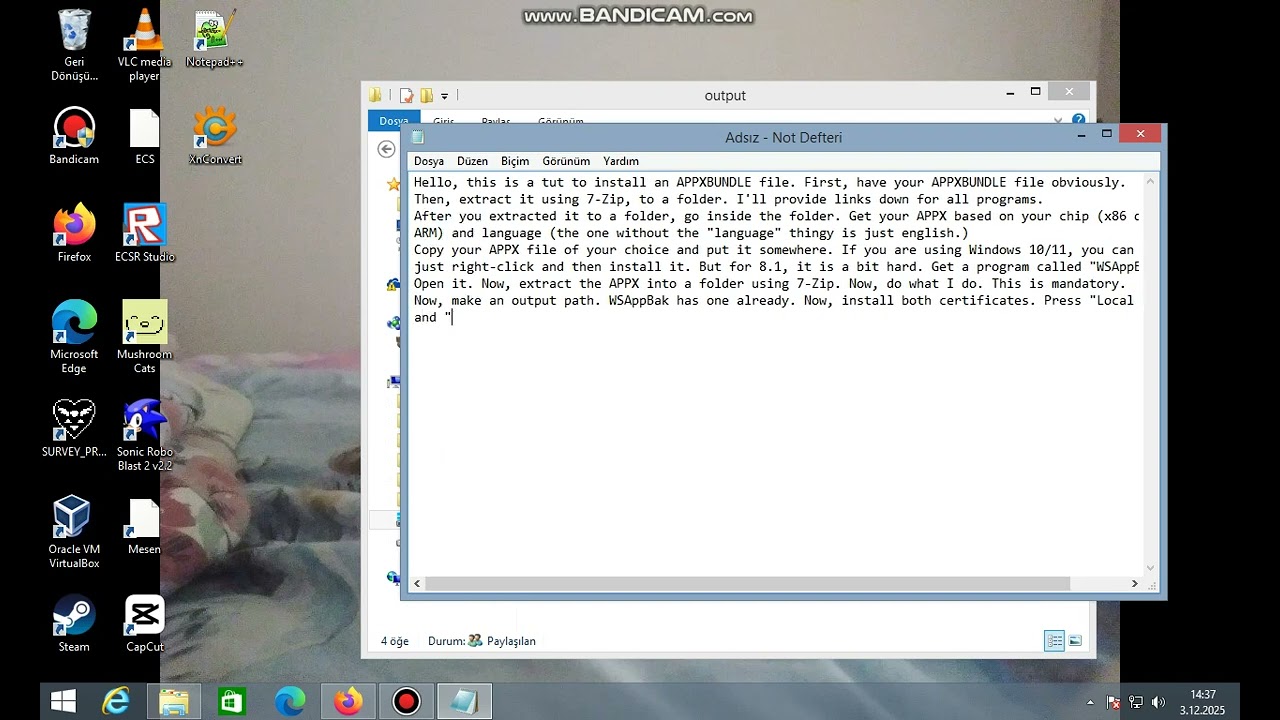The height and width of the screenshot is (720, 1280).
Task: Open Windows Store from the taskbar
Action: [x=232, y=702]
